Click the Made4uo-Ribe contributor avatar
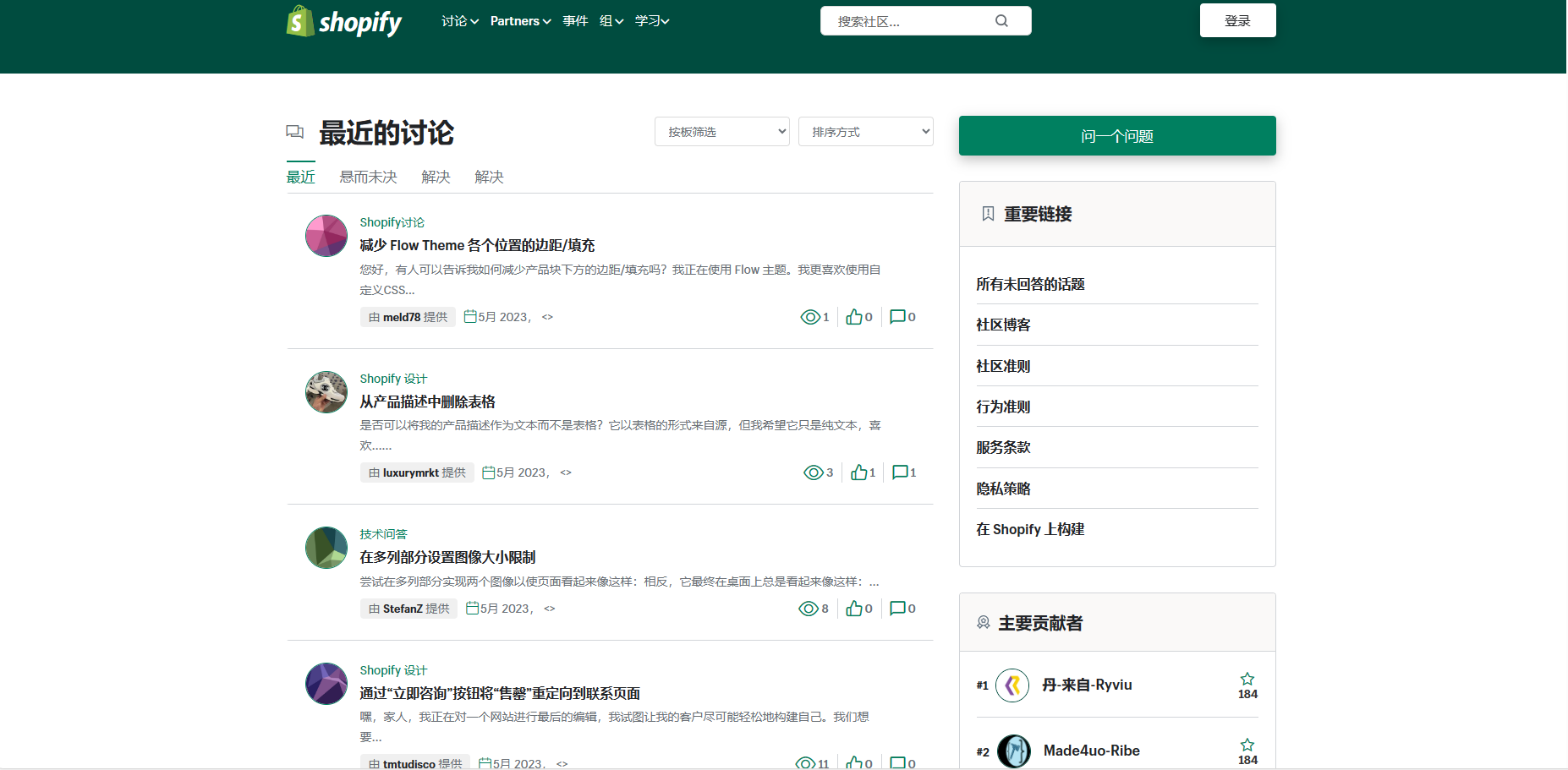The width and height of the screenshot is (1568, 770). click(1014, 751)
